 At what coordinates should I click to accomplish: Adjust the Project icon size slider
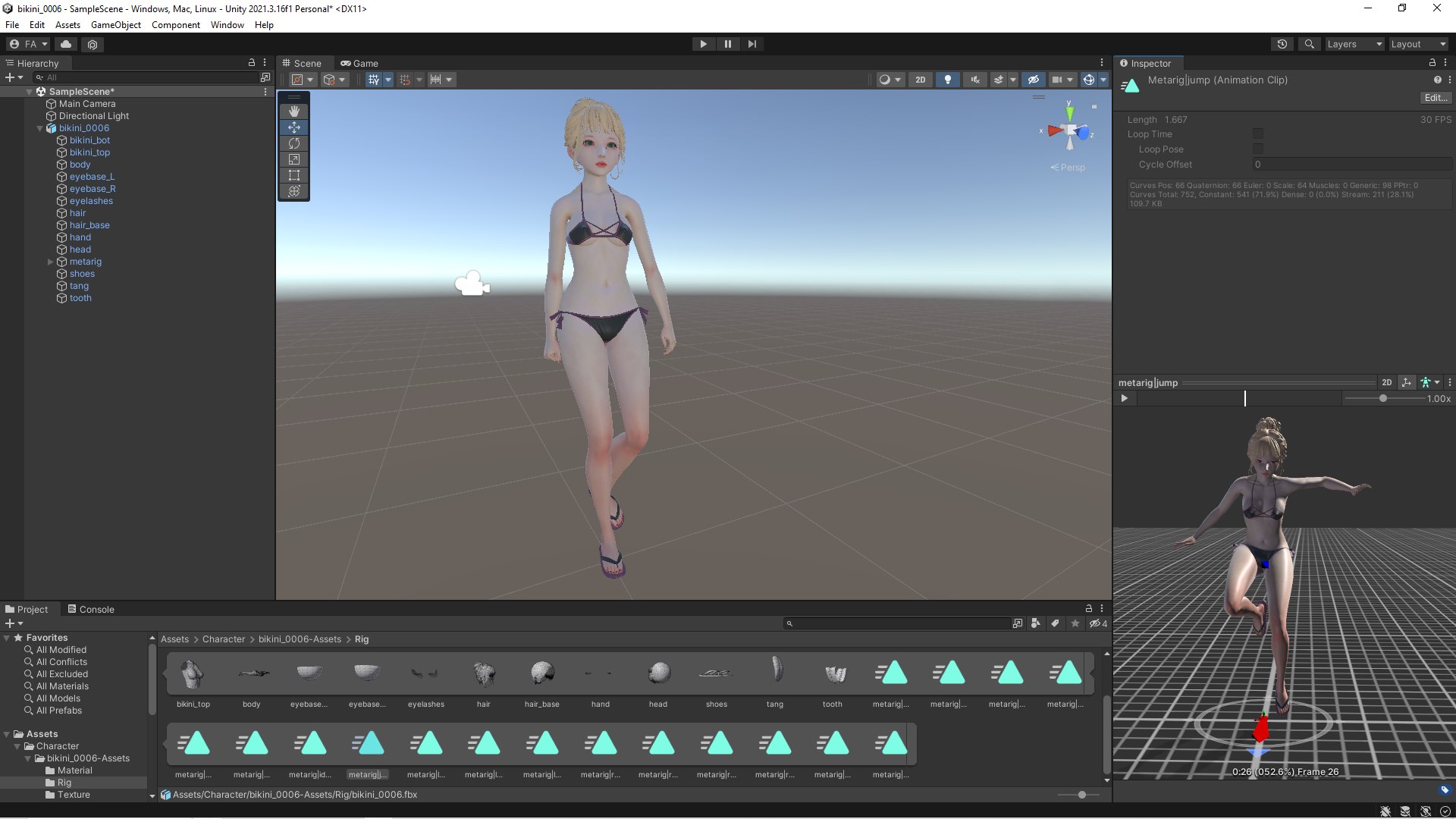click(1082, 795)
